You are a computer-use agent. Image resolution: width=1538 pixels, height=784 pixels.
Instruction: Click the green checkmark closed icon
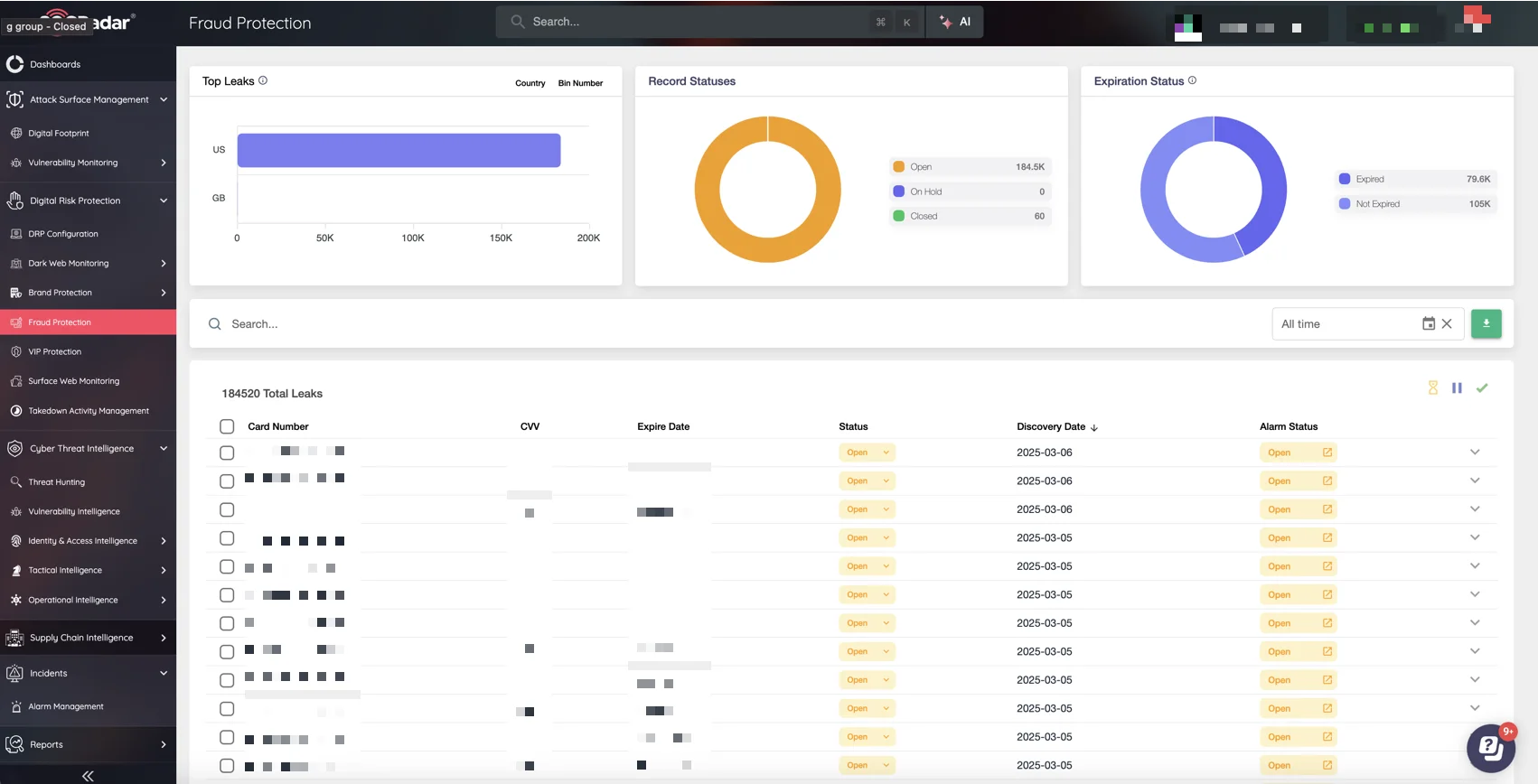1482,387
